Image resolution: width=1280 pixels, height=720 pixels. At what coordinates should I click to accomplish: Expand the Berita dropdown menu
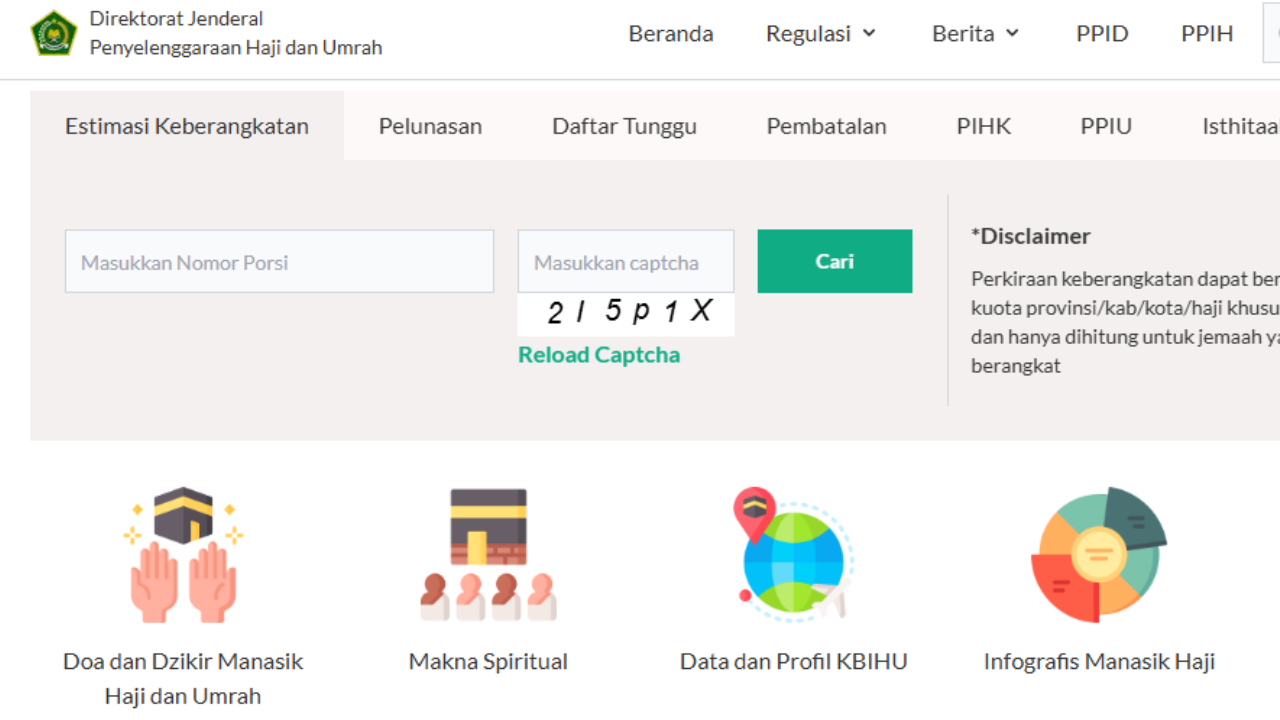[x=976, y=33]
